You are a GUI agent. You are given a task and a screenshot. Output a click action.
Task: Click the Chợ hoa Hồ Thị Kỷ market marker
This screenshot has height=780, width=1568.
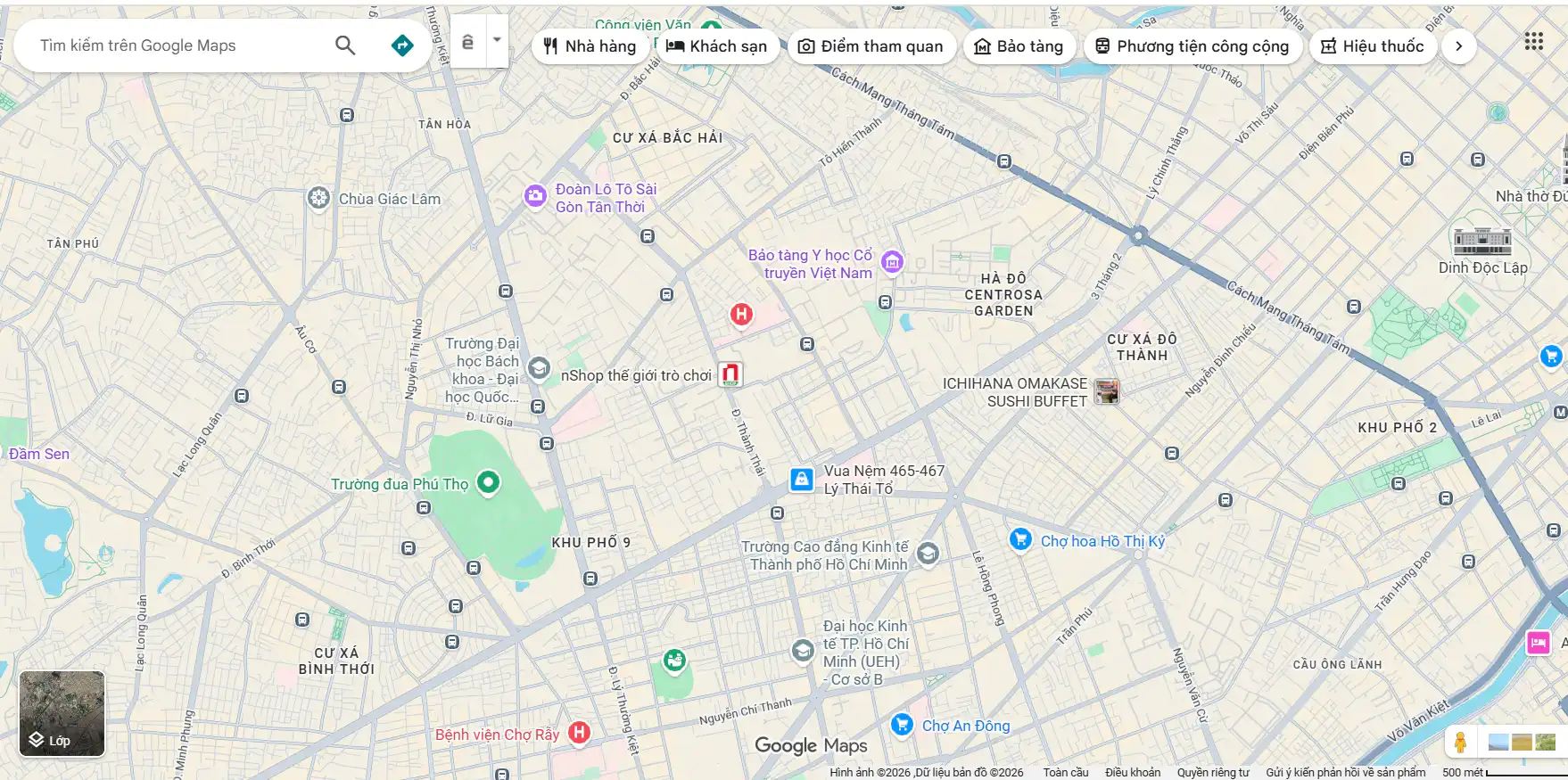coord(1021,539)
